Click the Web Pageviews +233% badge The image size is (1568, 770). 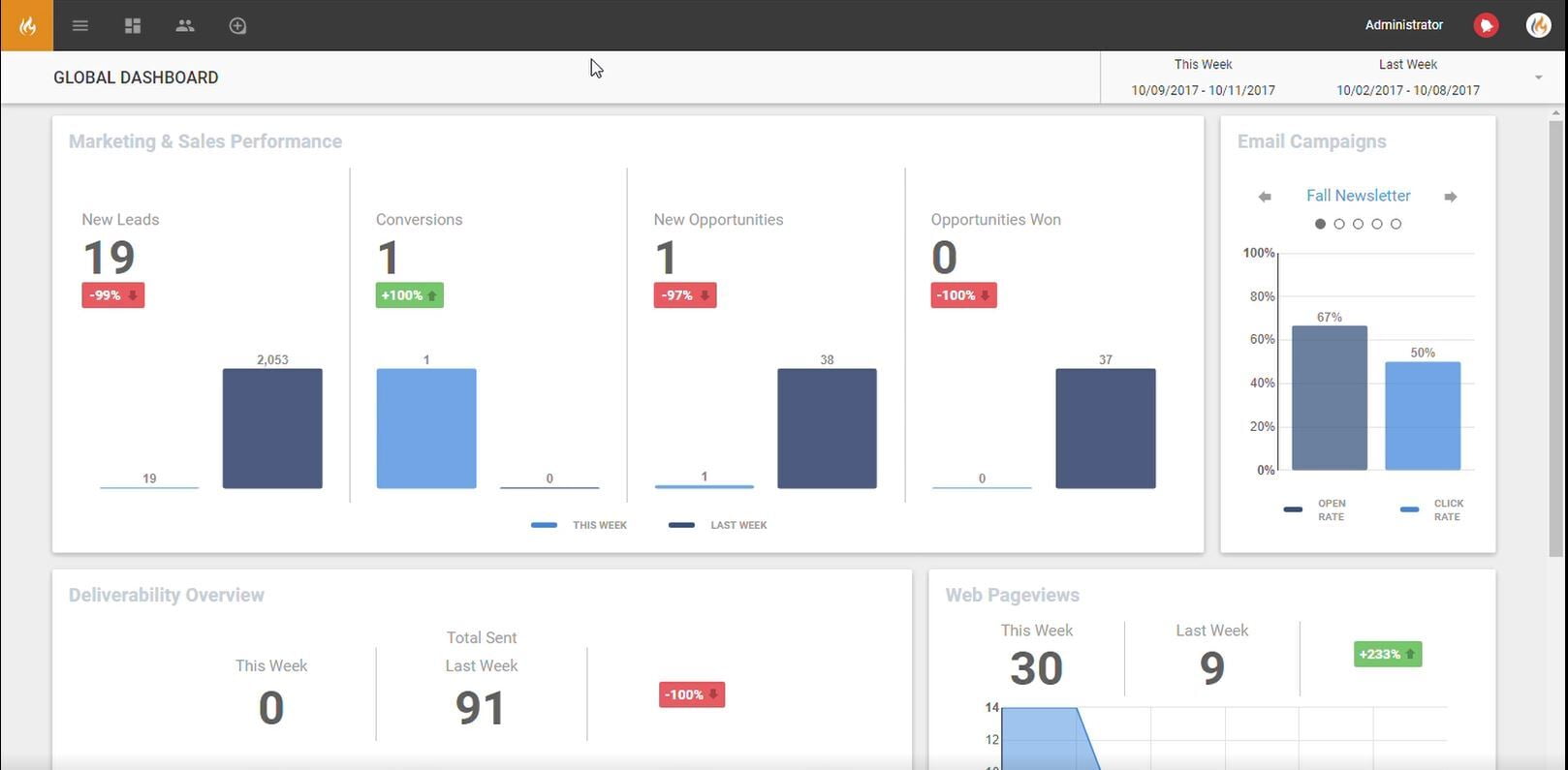pyautogui.click(x=1388, y=654)
